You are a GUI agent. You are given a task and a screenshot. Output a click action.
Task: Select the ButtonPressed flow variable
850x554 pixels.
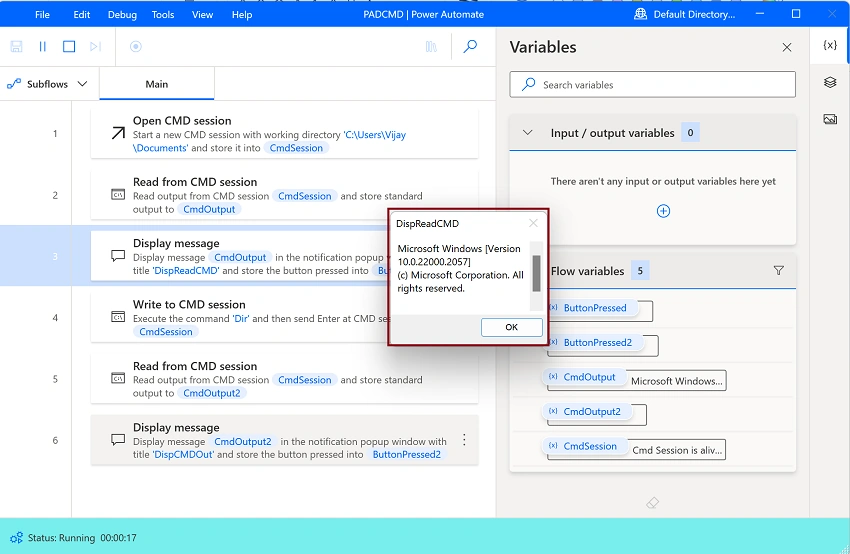click(595, 308)
